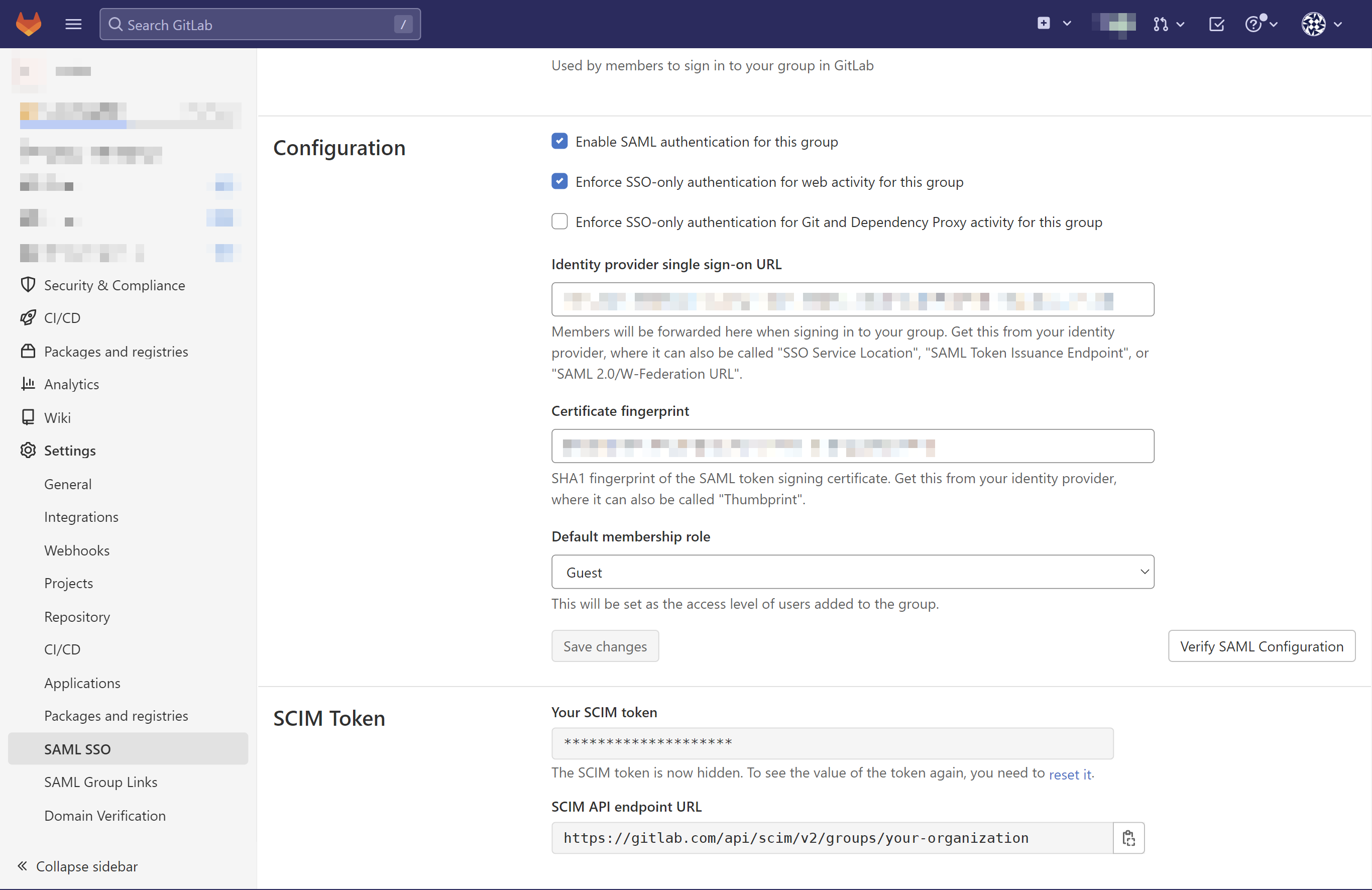Toggle the hamburger main menu icon
This screenshot has height=890, width=1372.
point(73,24)
